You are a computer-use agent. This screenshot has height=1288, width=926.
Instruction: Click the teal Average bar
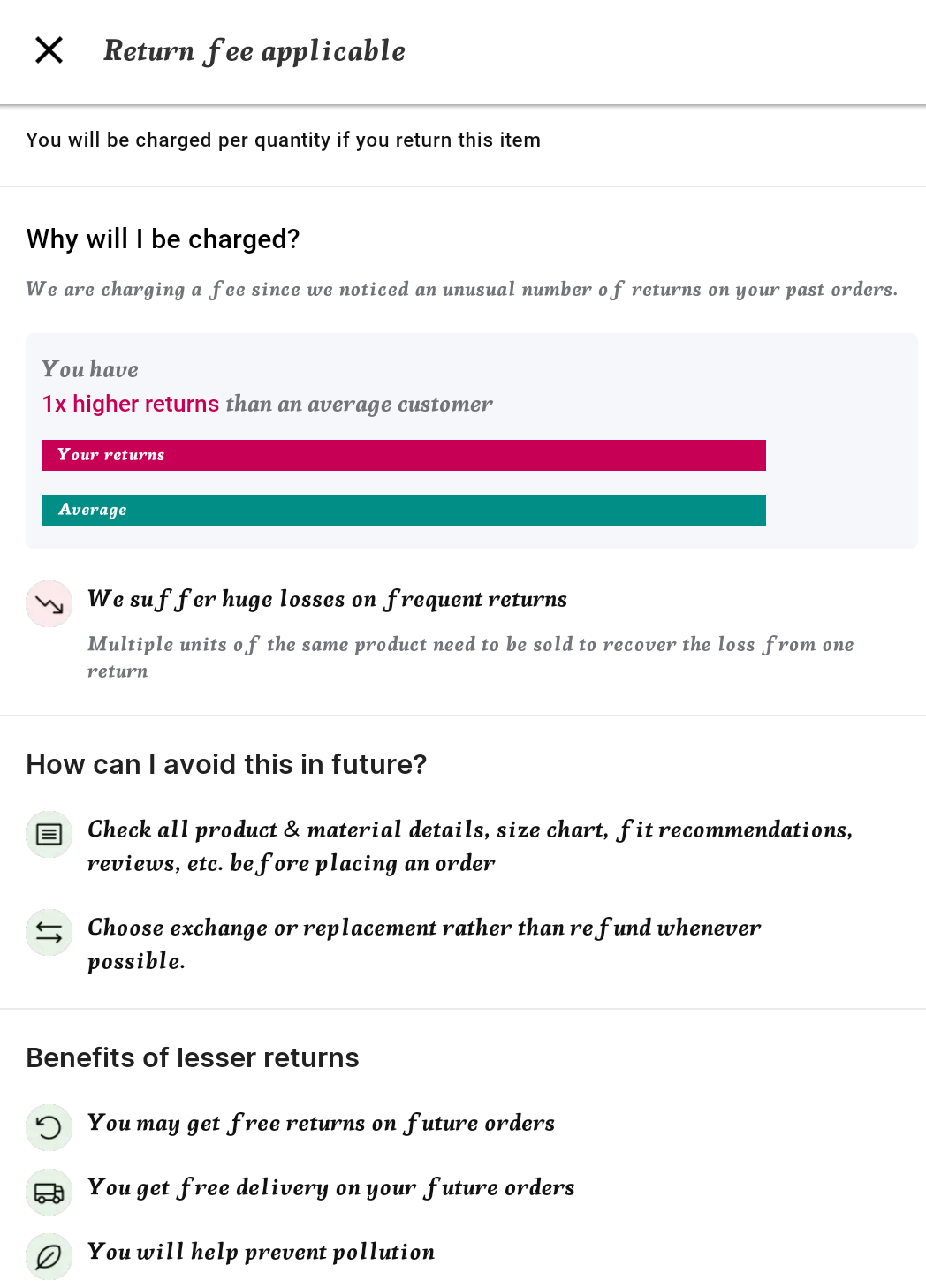point(403,511)
